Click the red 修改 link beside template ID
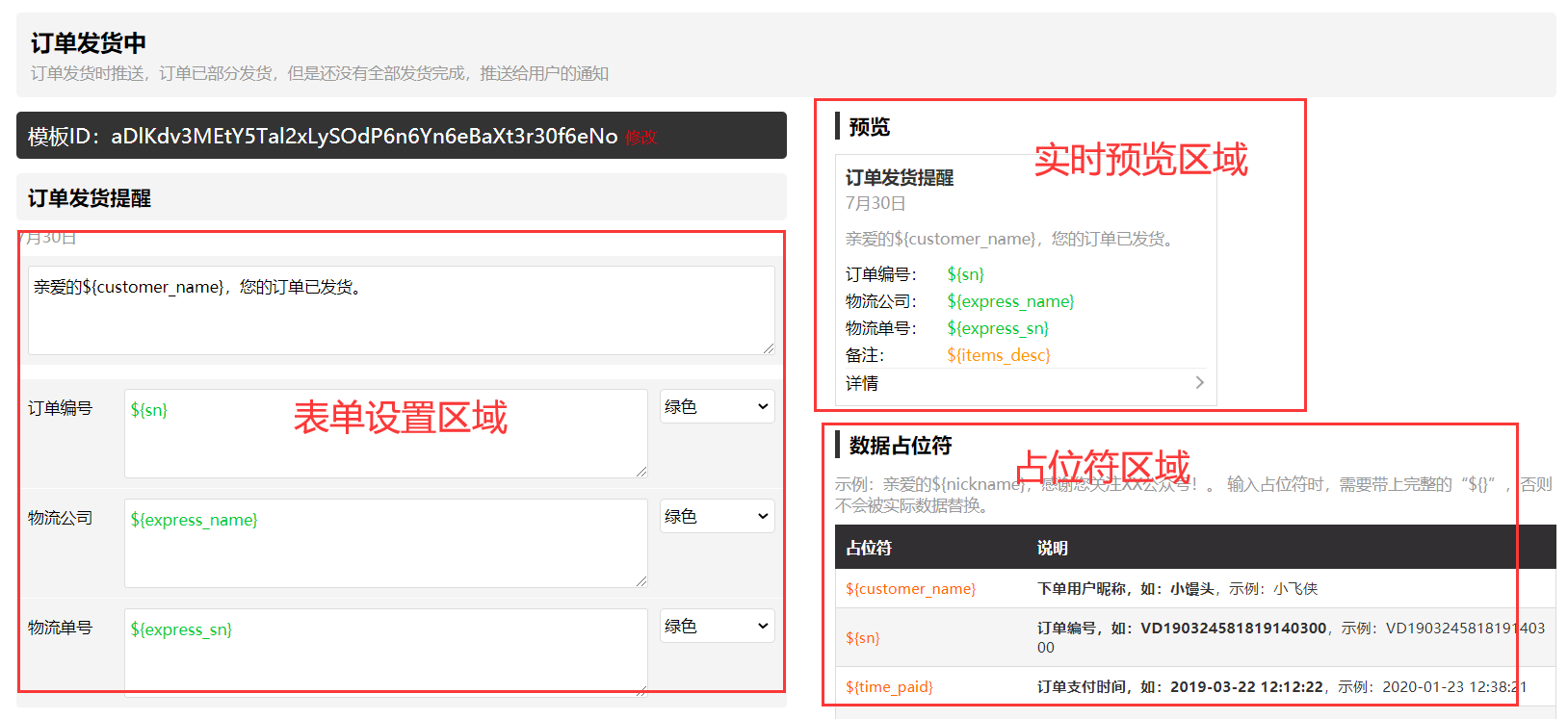Screen dimensions: 1568x719 (x=640, y=138)
